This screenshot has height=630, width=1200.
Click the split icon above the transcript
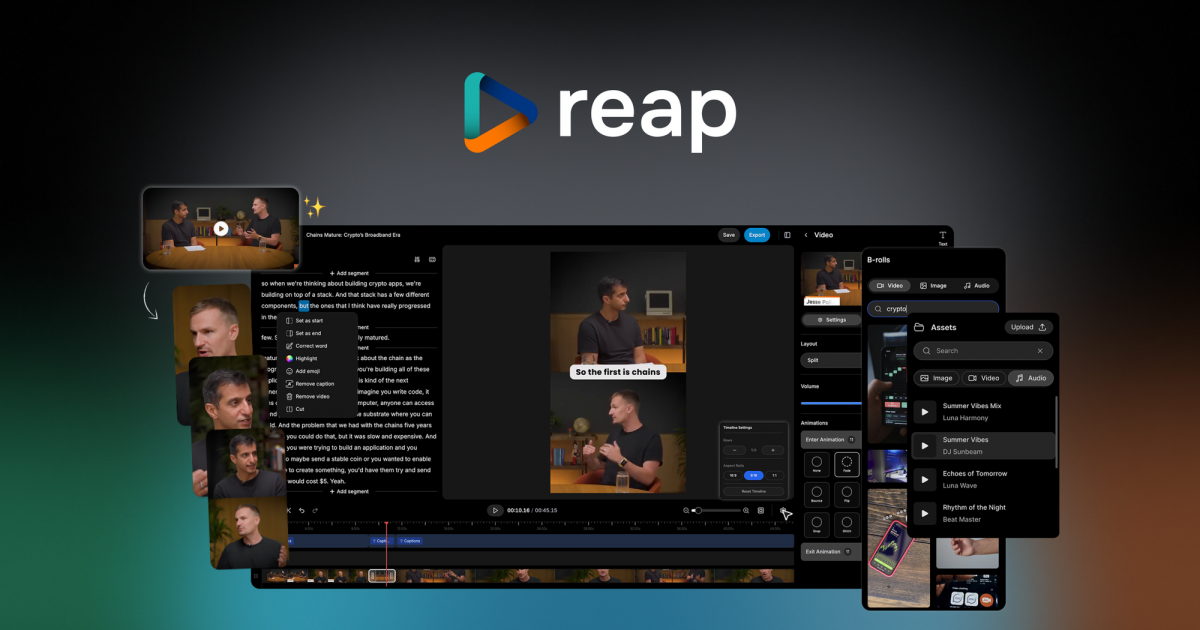pos(418,259)
